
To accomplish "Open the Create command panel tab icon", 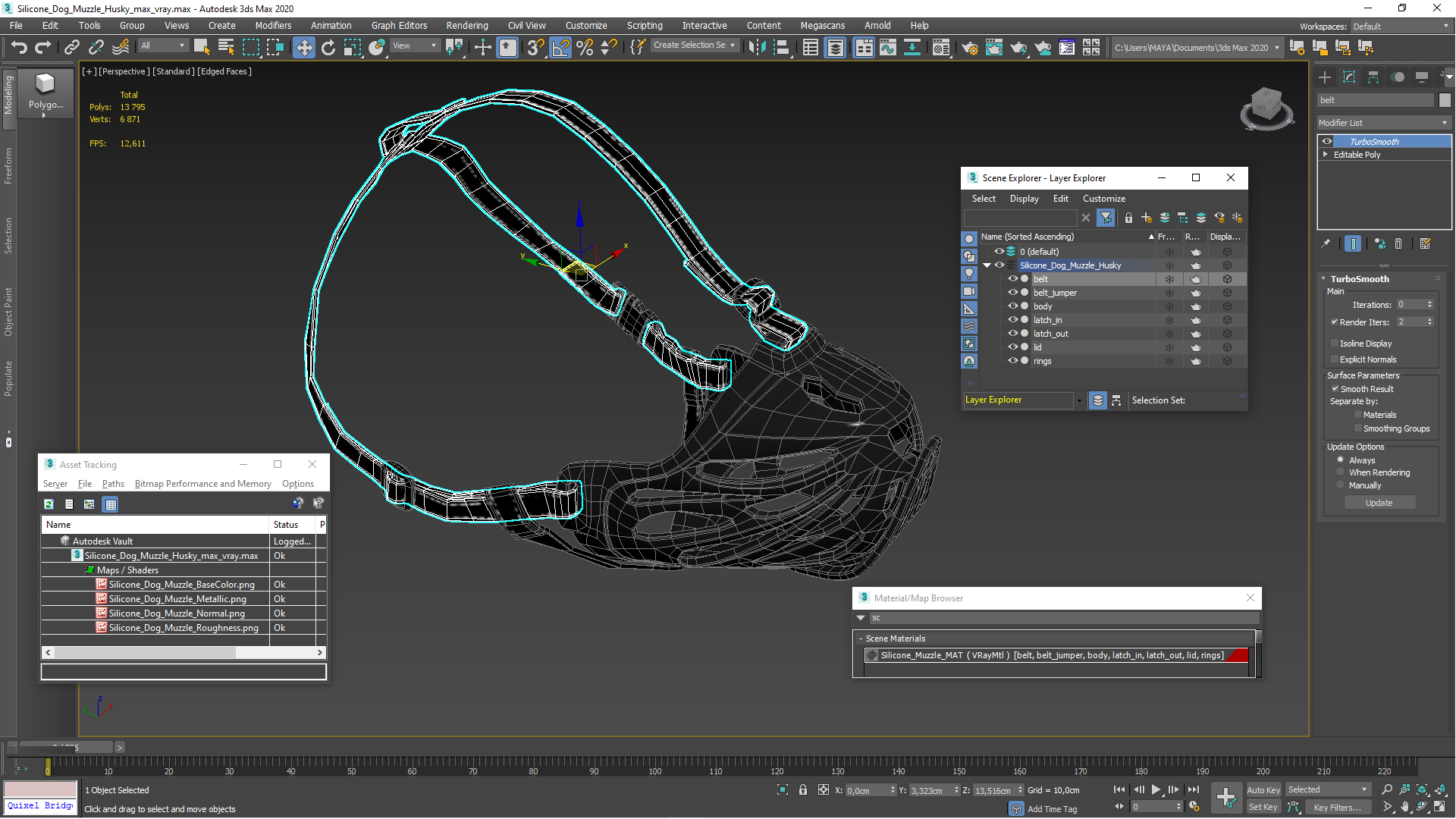I will pos(1325,77).
